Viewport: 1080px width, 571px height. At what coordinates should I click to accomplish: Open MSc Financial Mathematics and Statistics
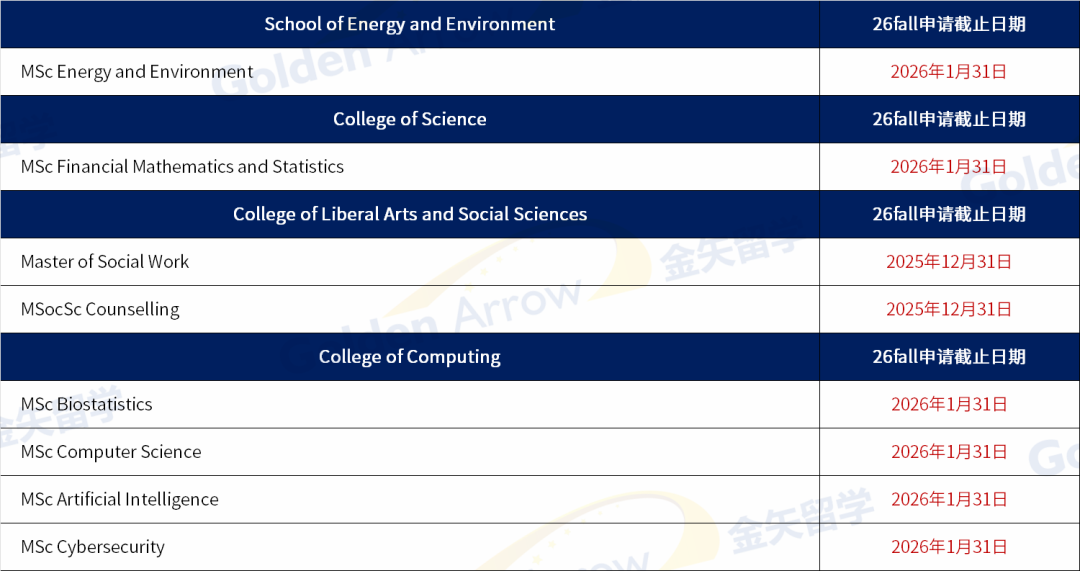coord(182,167)
